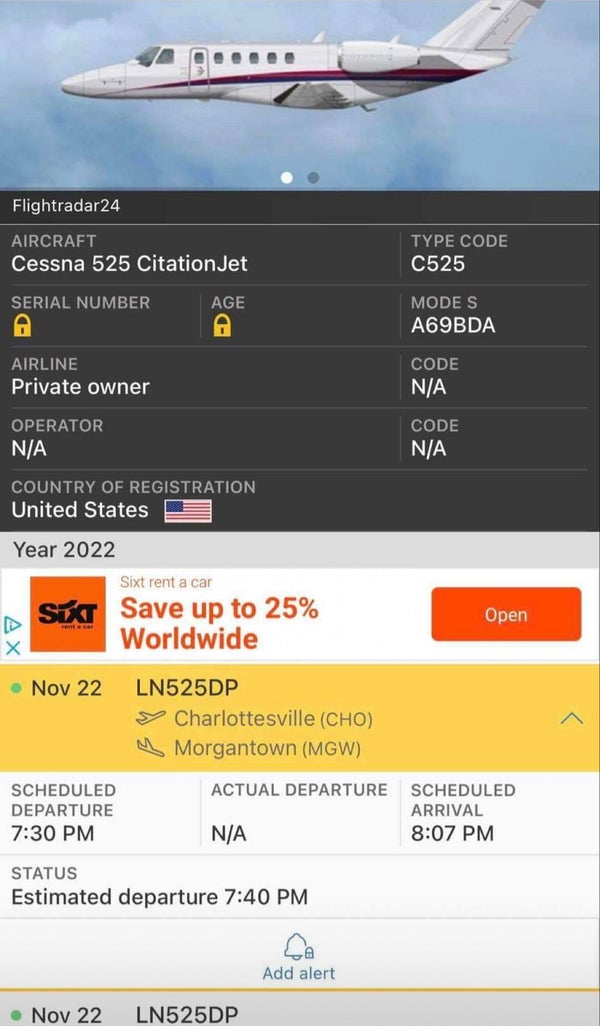
Task: Select the departure airplane icon beside Charlottesville
Action: point(152,718)
